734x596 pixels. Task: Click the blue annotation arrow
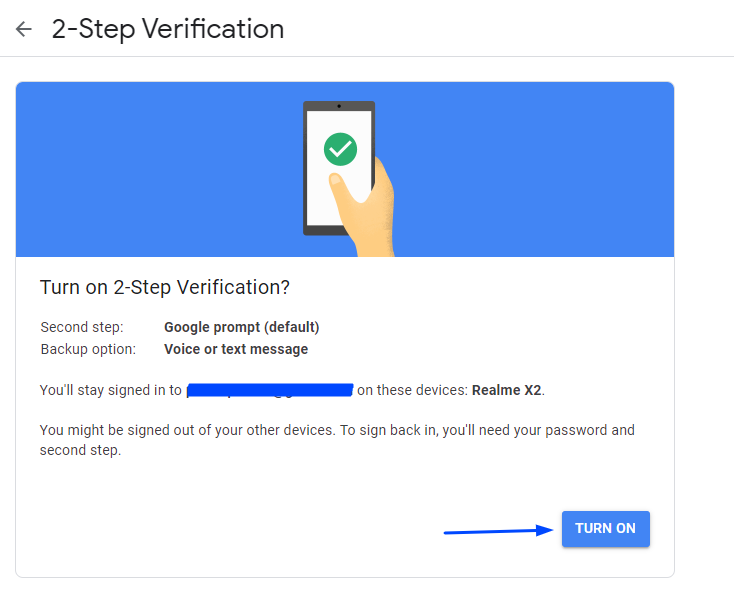tap(498, 530)
